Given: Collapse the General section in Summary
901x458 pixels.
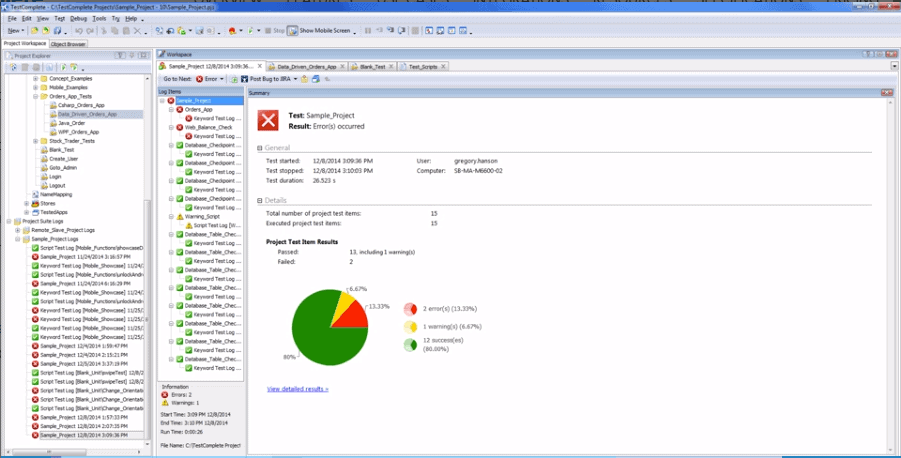Looking at the screenshot, I should 260,148.
